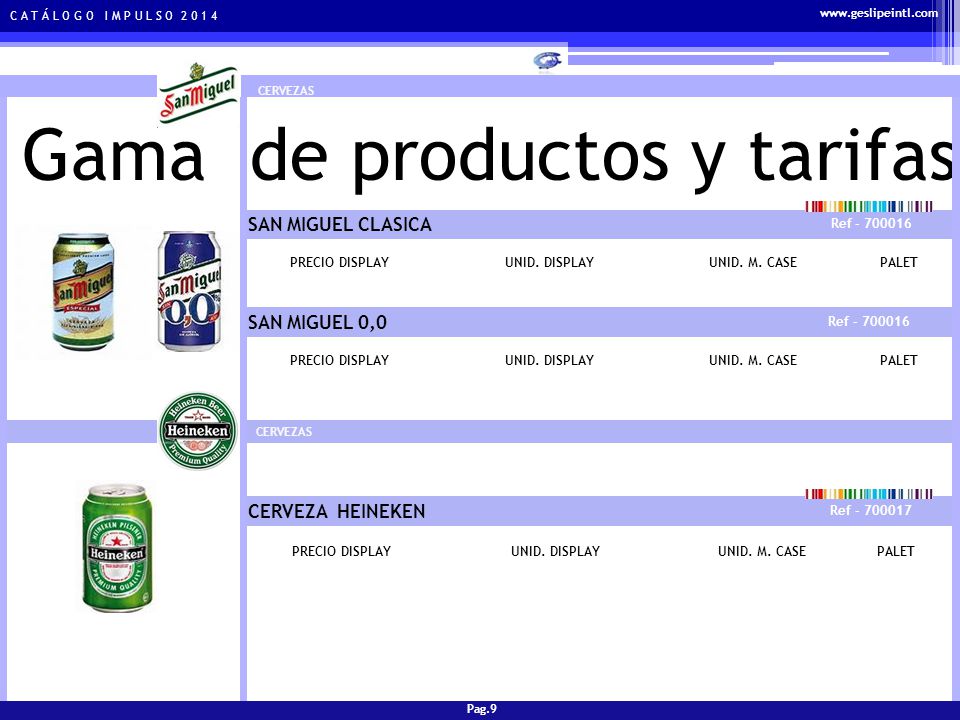This screenshot has height=720, width=960.
Task: Click Ref - 700016 in San Miguel 0,0 row
Action: click(x=868, y=321)
